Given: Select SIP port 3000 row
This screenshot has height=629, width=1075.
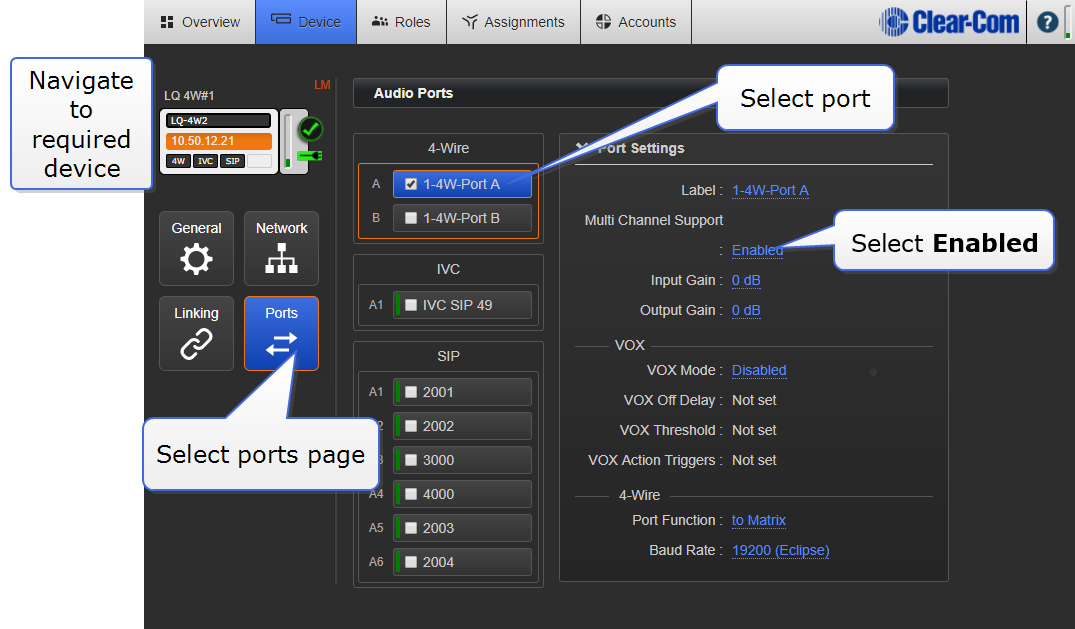Looking at the screenshot, I should click(461, 460).
